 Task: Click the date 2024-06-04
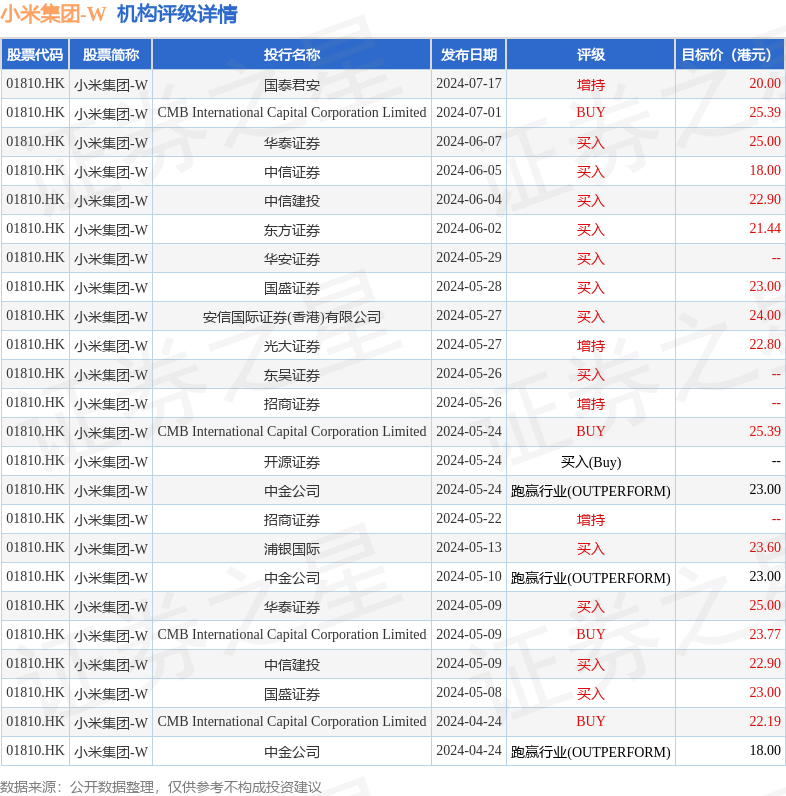coord(469,199)
